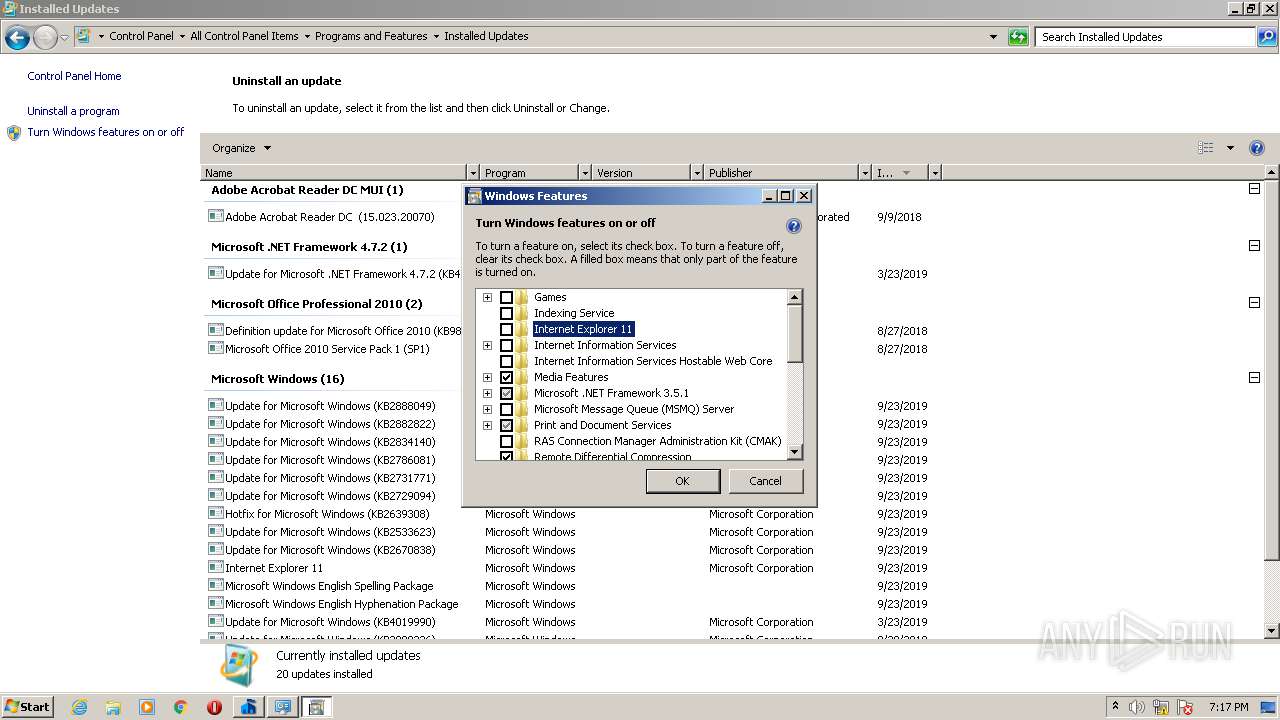This screenshot has height=720, width=1280.
Task: Open Control Panel Home link
Action: (74, 76)
